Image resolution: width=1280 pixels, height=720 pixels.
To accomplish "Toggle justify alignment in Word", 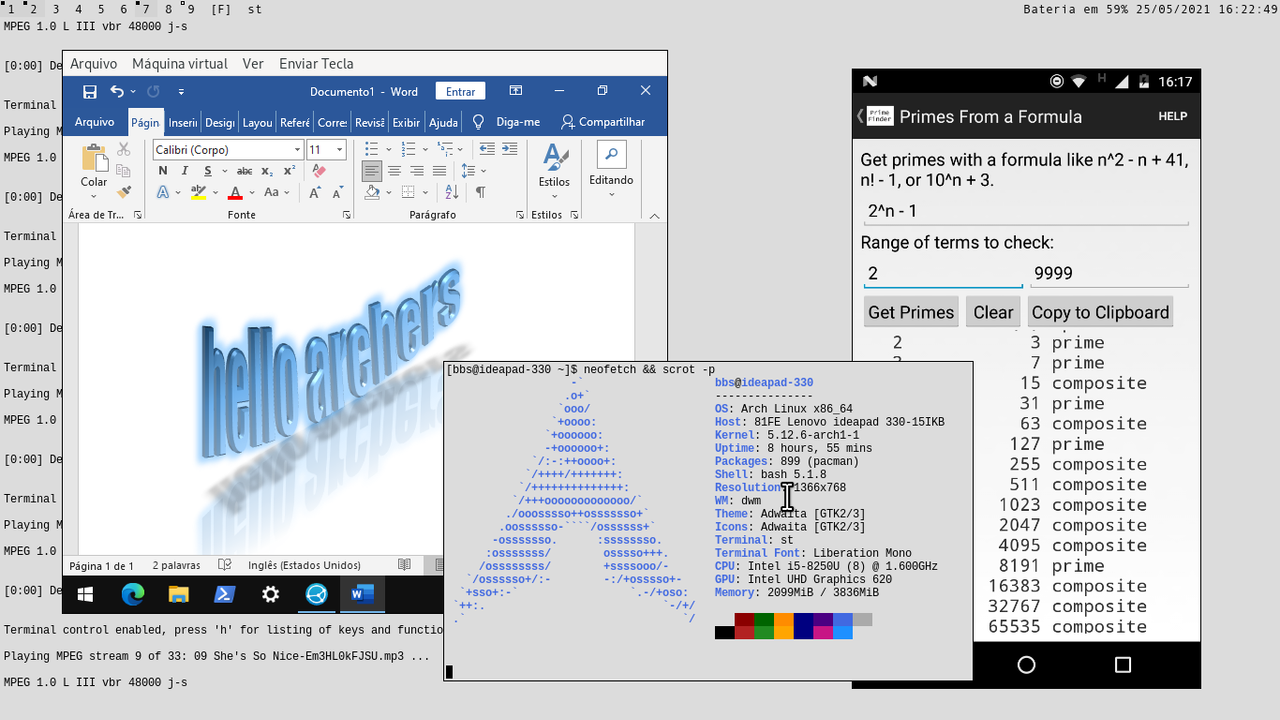I will pyautogui.click(x=440, y=171).
